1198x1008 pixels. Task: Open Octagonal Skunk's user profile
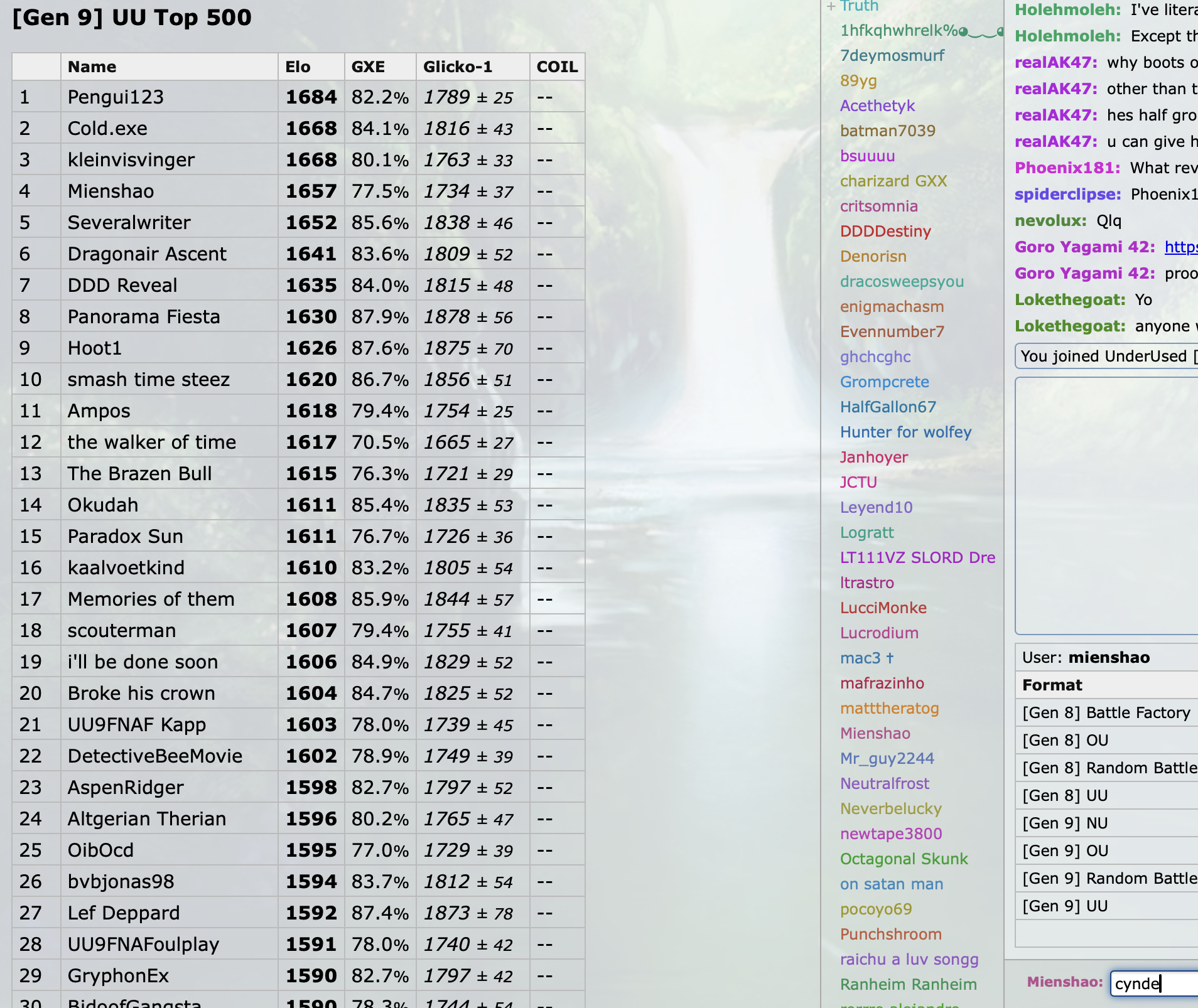[x=904, y=859]
